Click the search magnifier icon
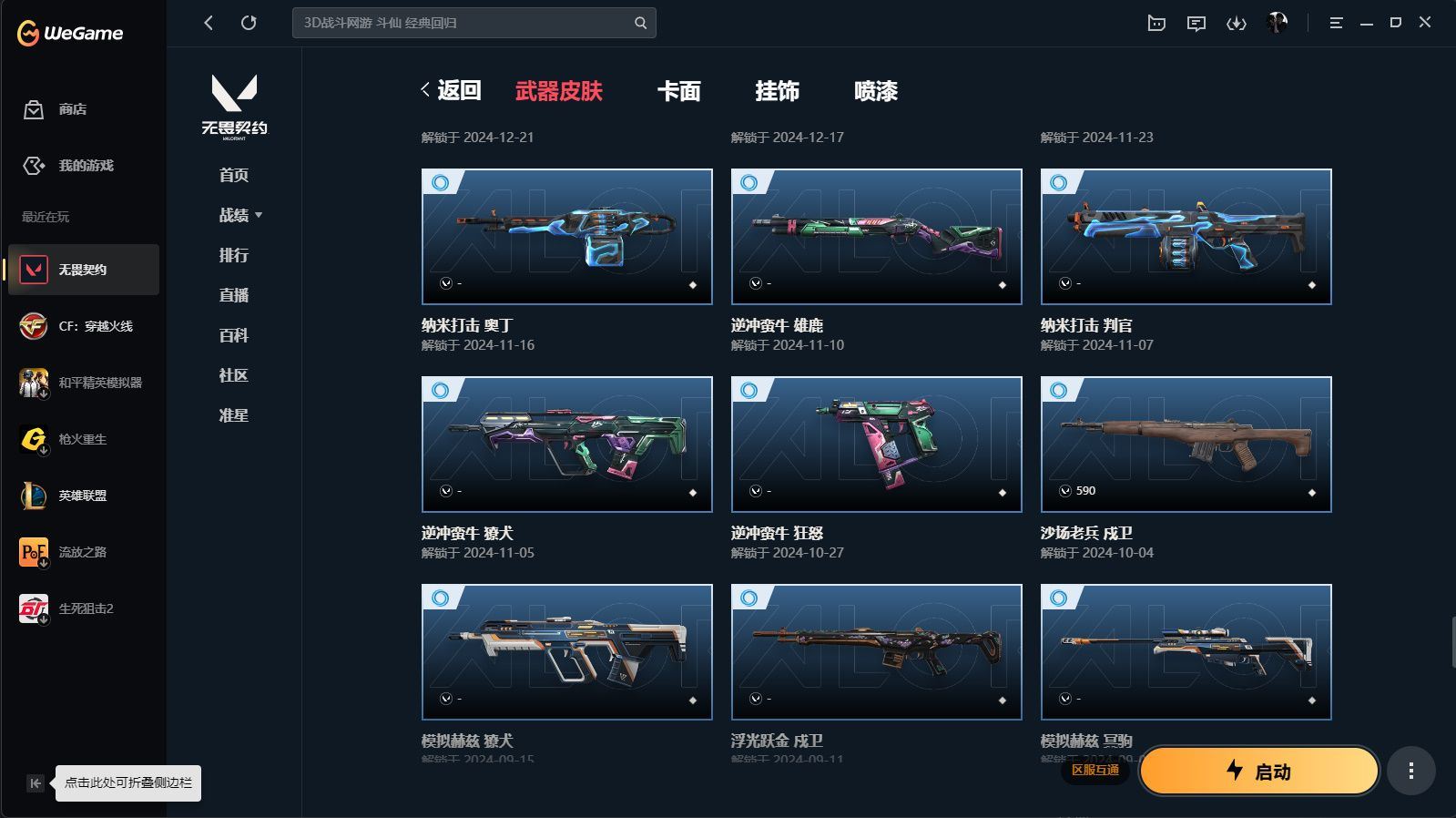The width and height of the screenshot is (1456, 818). click(640, 23)
